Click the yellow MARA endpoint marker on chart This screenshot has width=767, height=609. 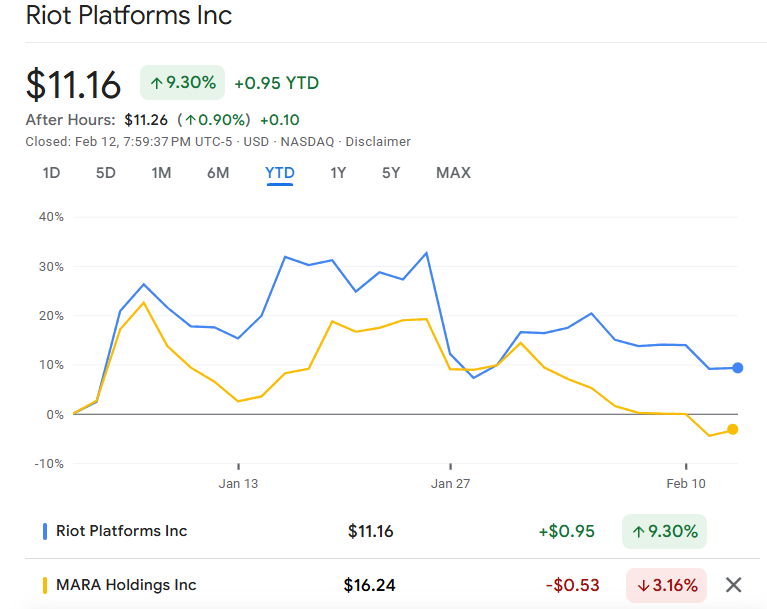pos(732,429)
